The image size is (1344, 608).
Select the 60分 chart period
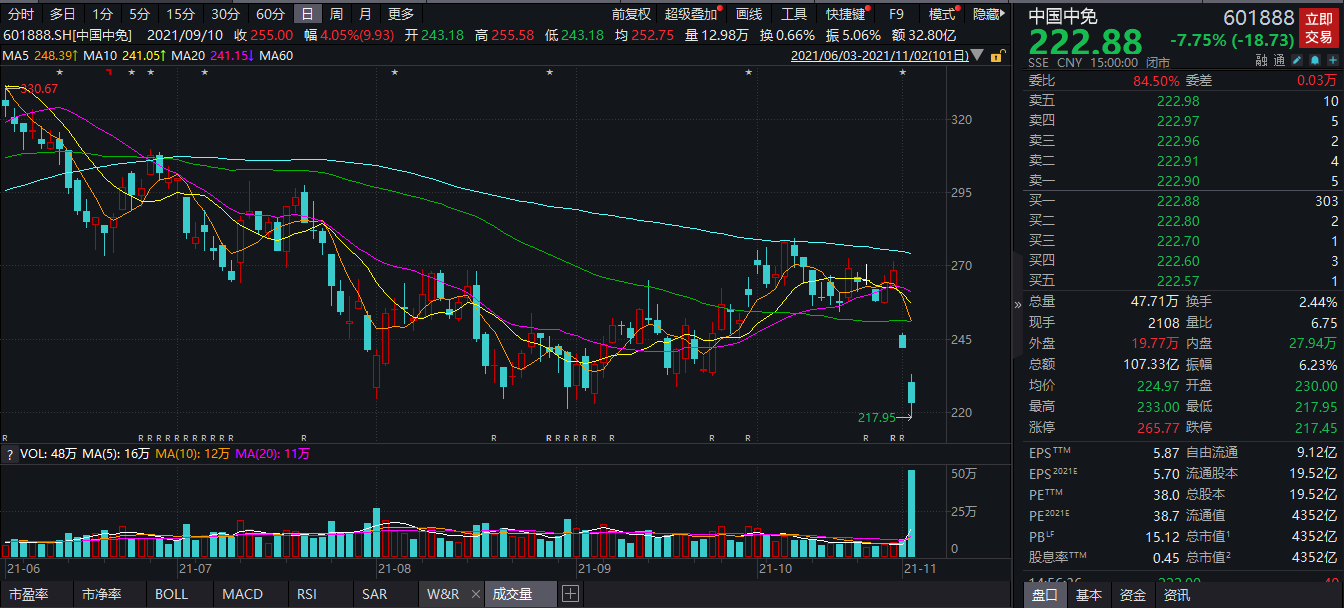270,14
